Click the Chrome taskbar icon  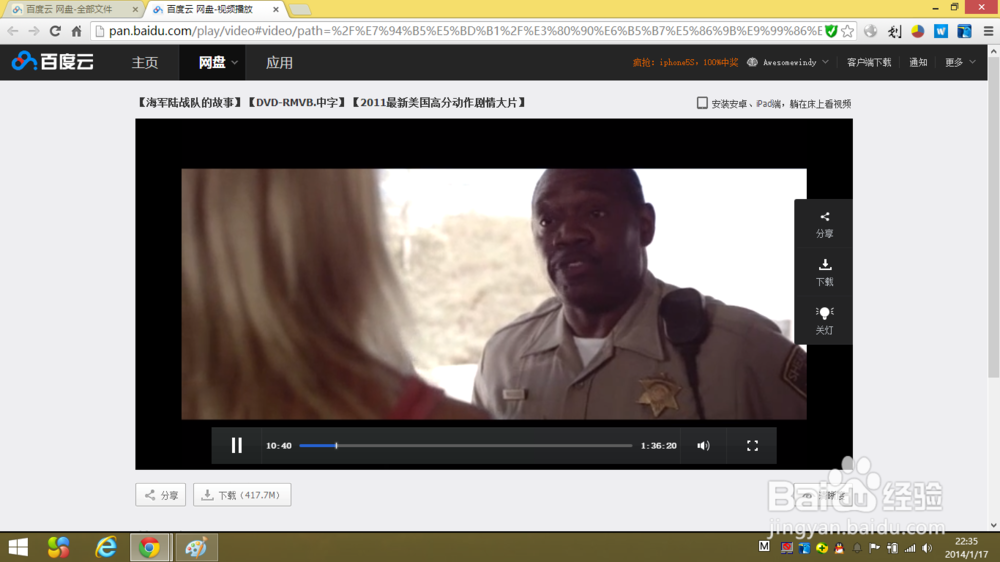(150, 547)
